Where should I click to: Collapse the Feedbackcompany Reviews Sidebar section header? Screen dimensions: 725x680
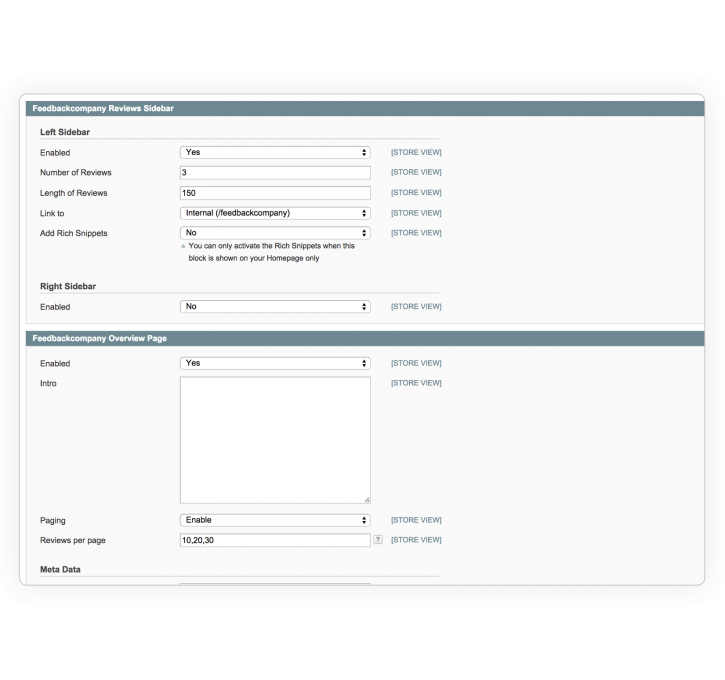tap(365, 109)
